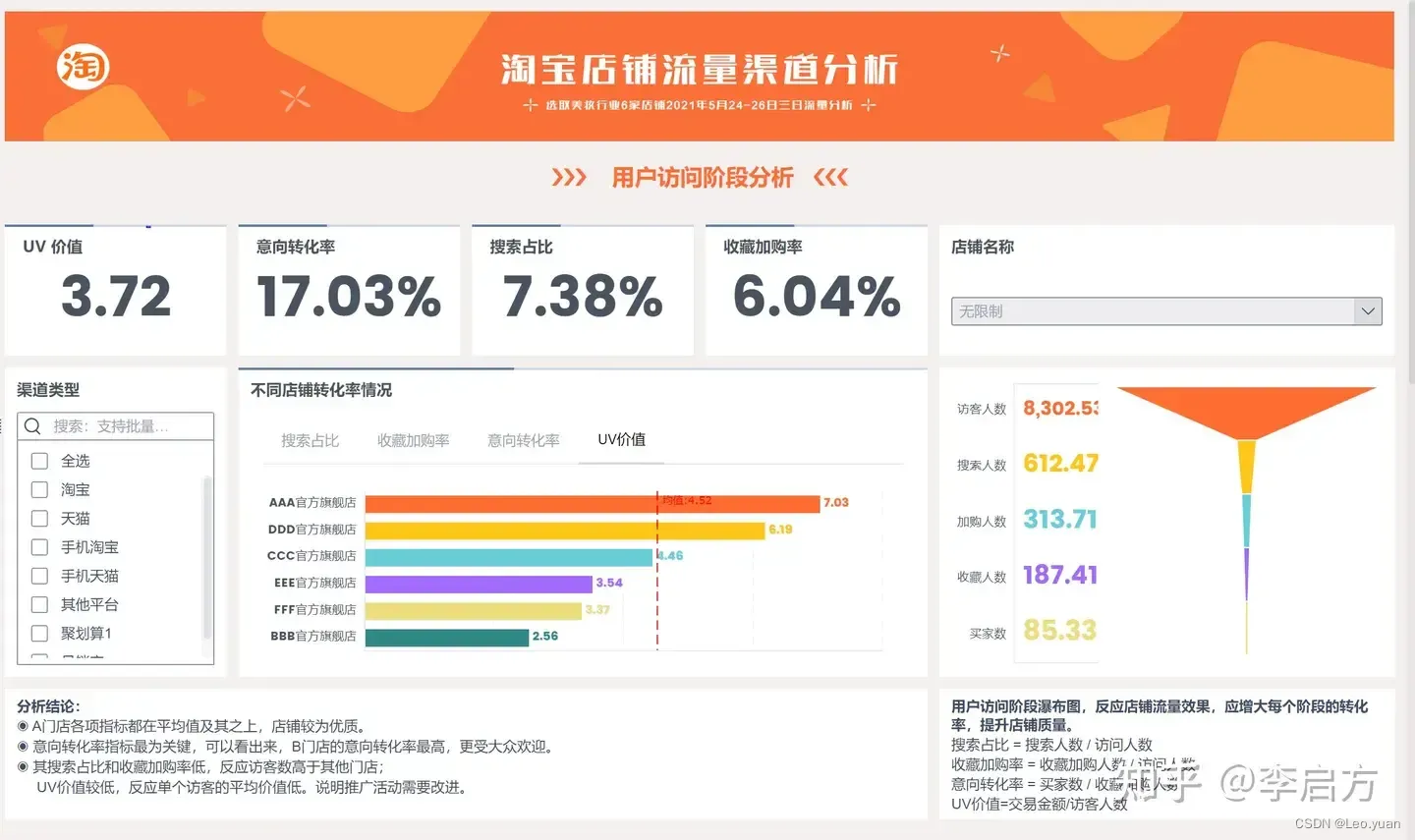Click the magnifier search icon in 渠道类型 panel
The image size is (1415, 840).
(32, 425)
